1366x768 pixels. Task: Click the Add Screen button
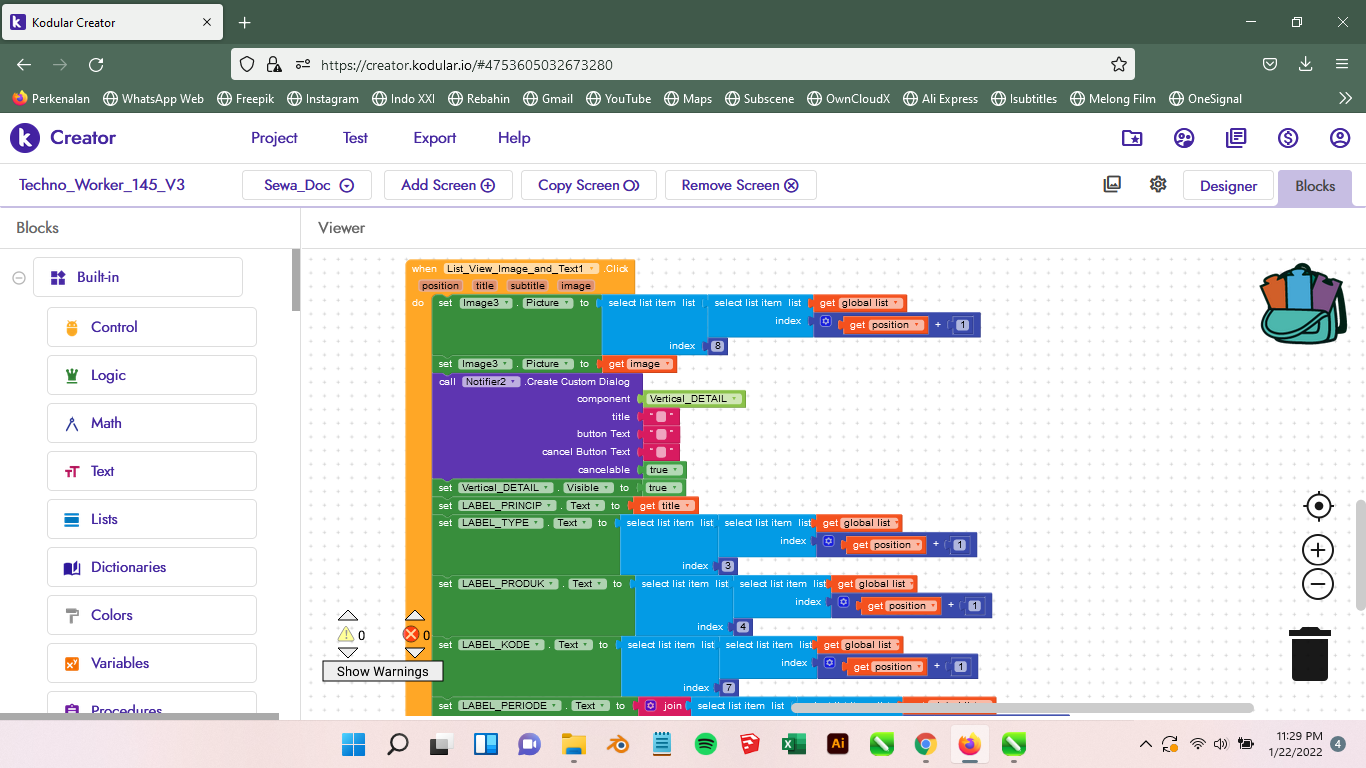click(448, 185)
